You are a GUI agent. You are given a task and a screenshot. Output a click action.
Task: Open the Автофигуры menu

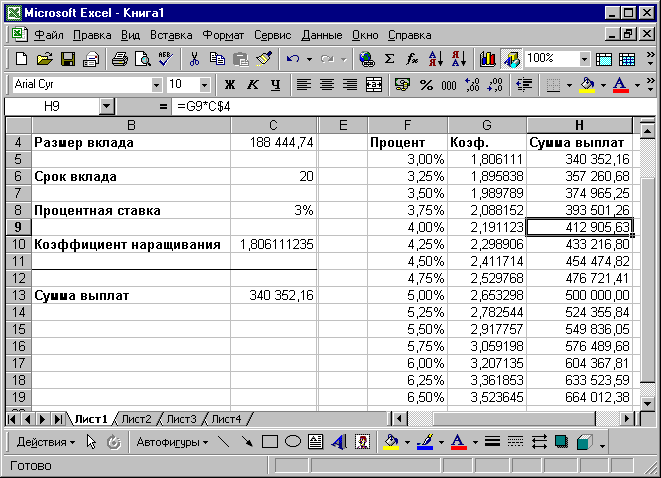pyautogui.click(x=172, y=442)
